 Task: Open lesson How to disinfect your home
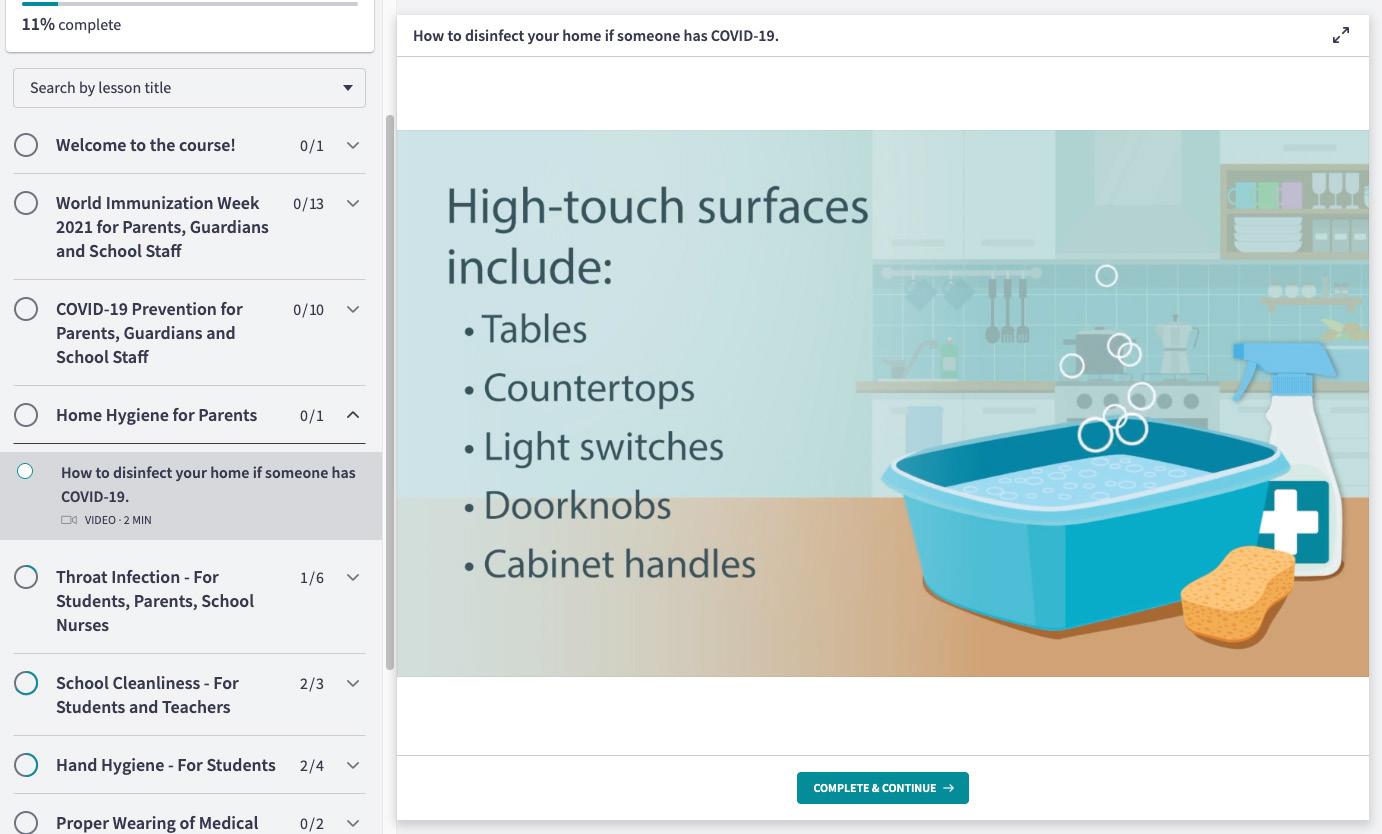208,484
